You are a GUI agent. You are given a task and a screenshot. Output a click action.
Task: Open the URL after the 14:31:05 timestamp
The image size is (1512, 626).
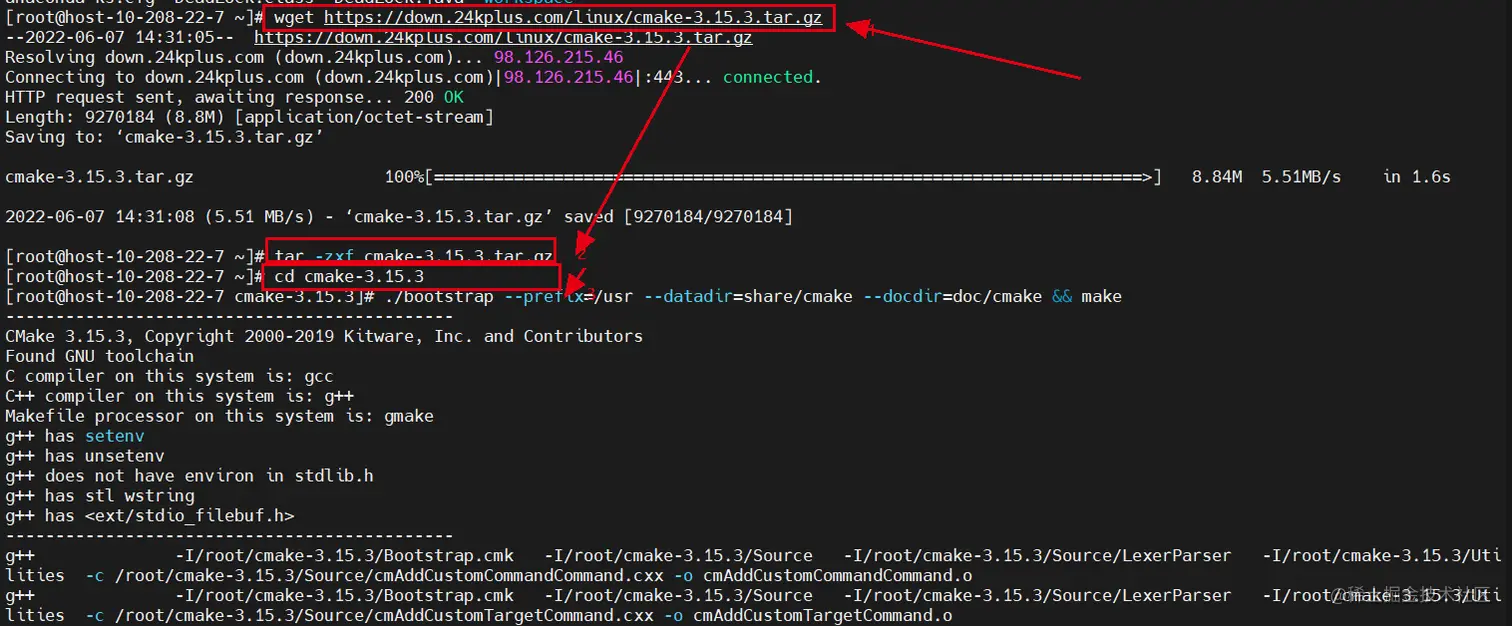click(503, 38)
